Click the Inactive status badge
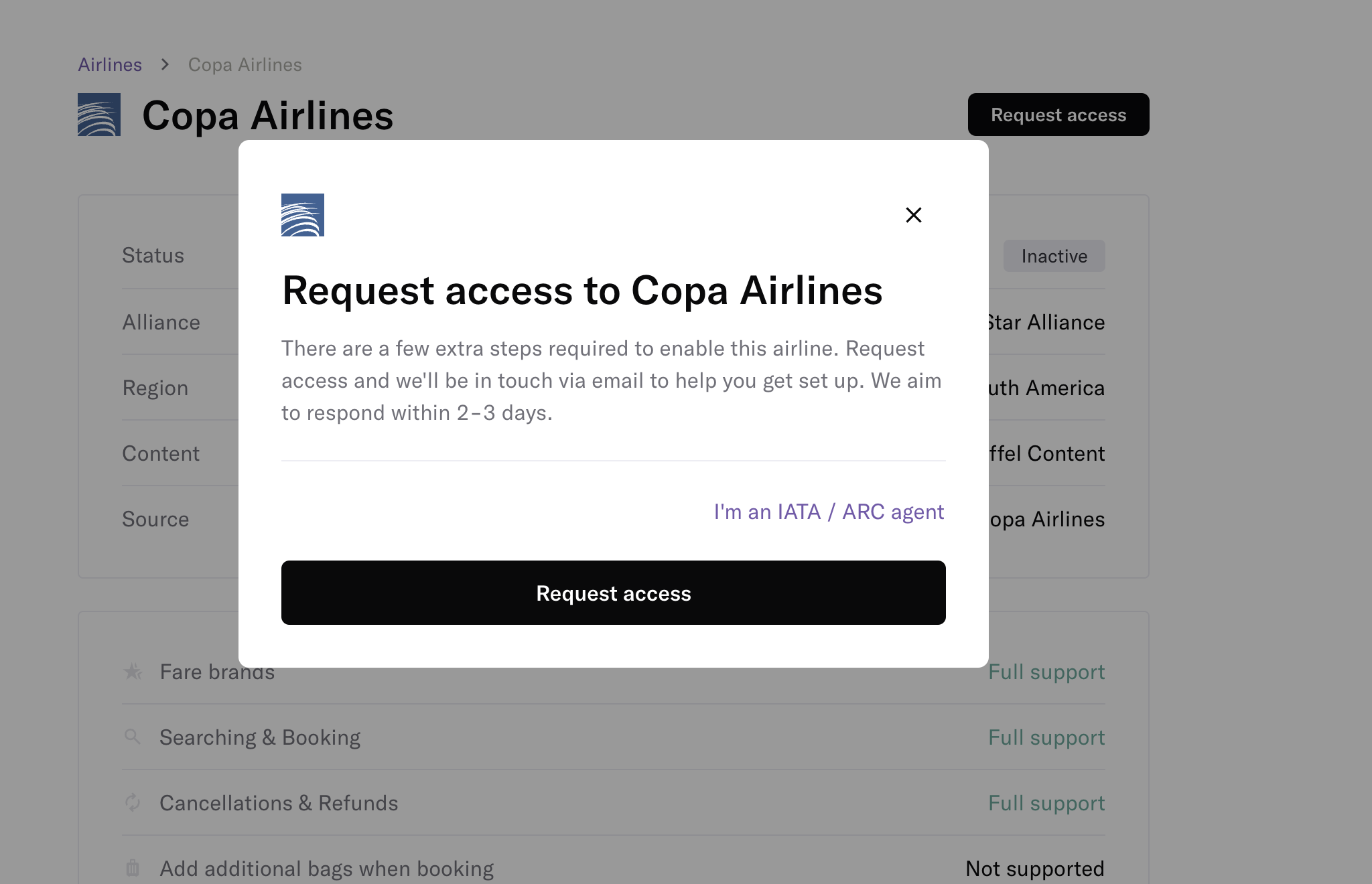Image resolution: width=1372 pixels, height=884 pixels. 1054,256
